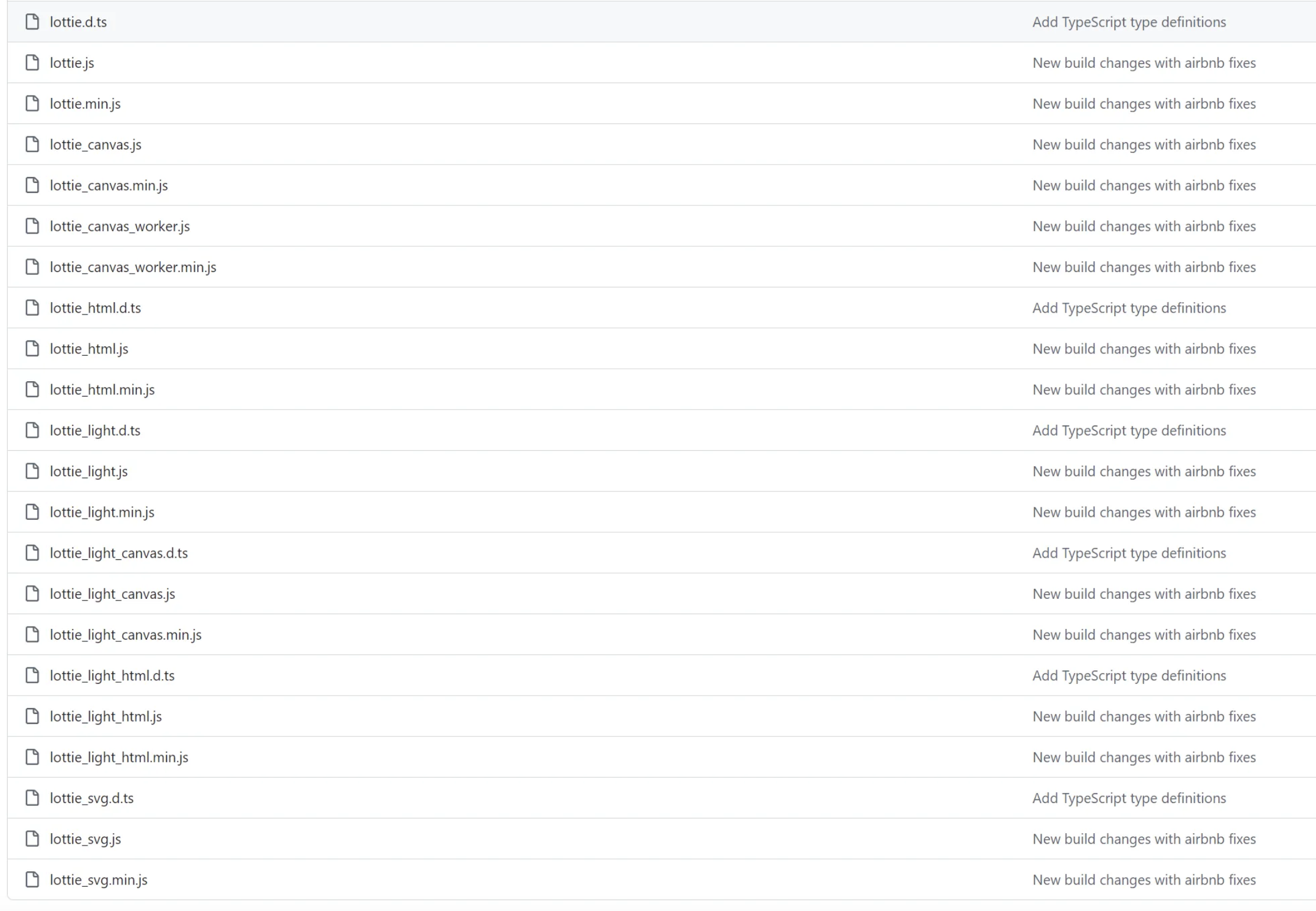
Task: Click file icon beside lottie_light.js
Action: coord(32,471)
